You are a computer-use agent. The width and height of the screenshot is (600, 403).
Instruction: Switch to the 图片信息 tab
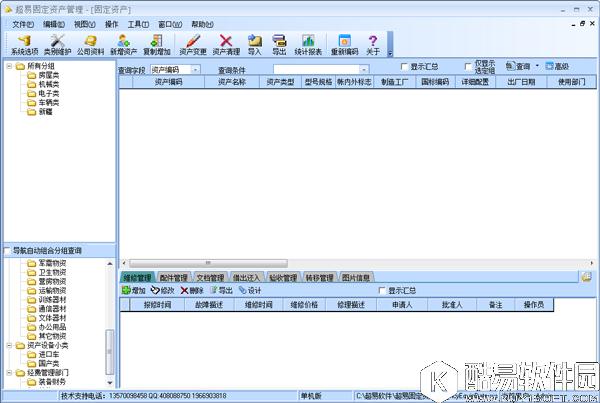click(x=356, y=277)
